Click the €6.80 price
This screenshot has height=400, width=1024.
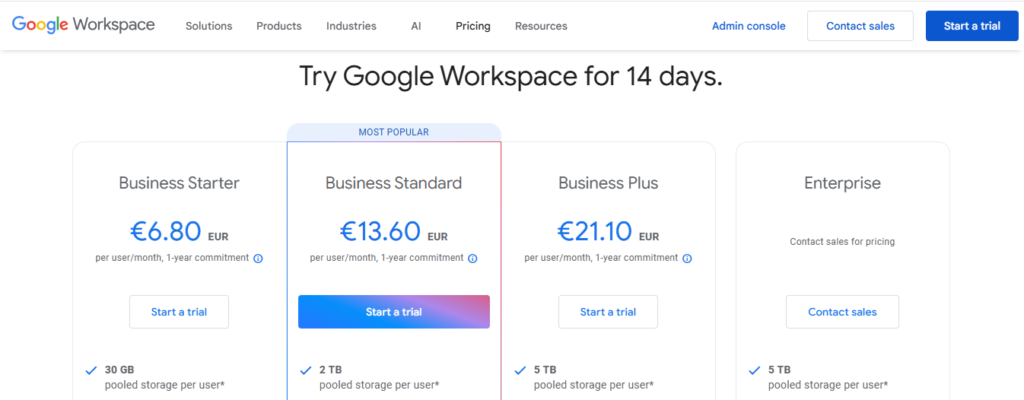point(165,231)
